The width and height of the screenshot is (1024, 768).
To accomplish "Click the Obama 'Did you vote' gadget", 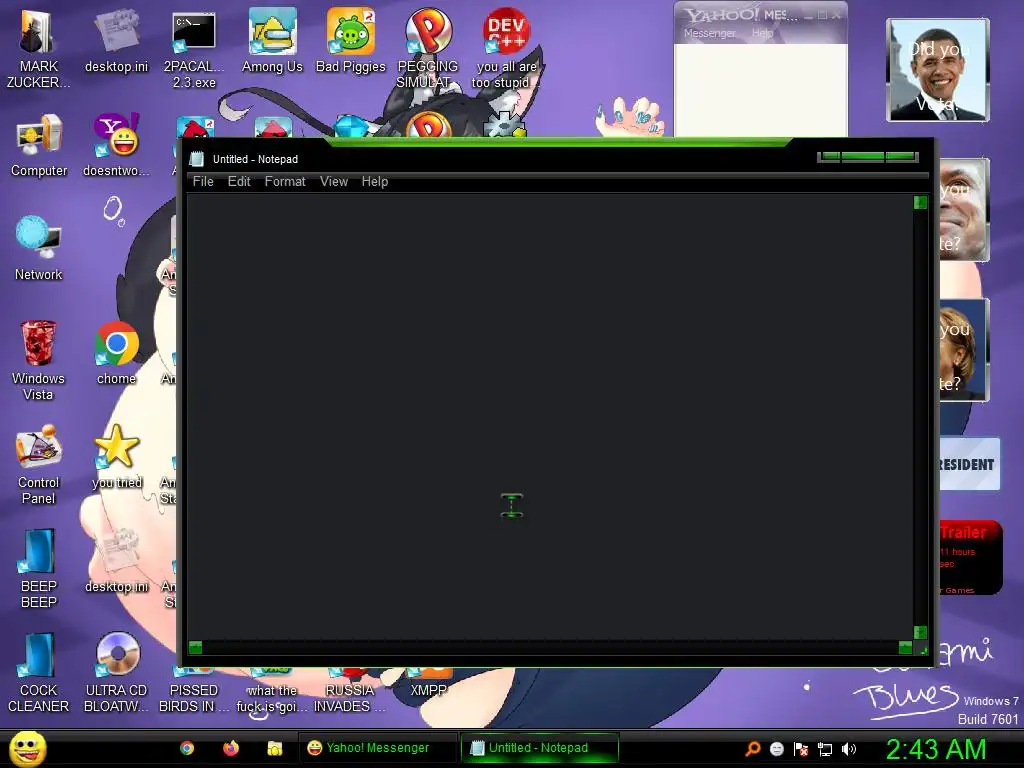I will 938,70.
